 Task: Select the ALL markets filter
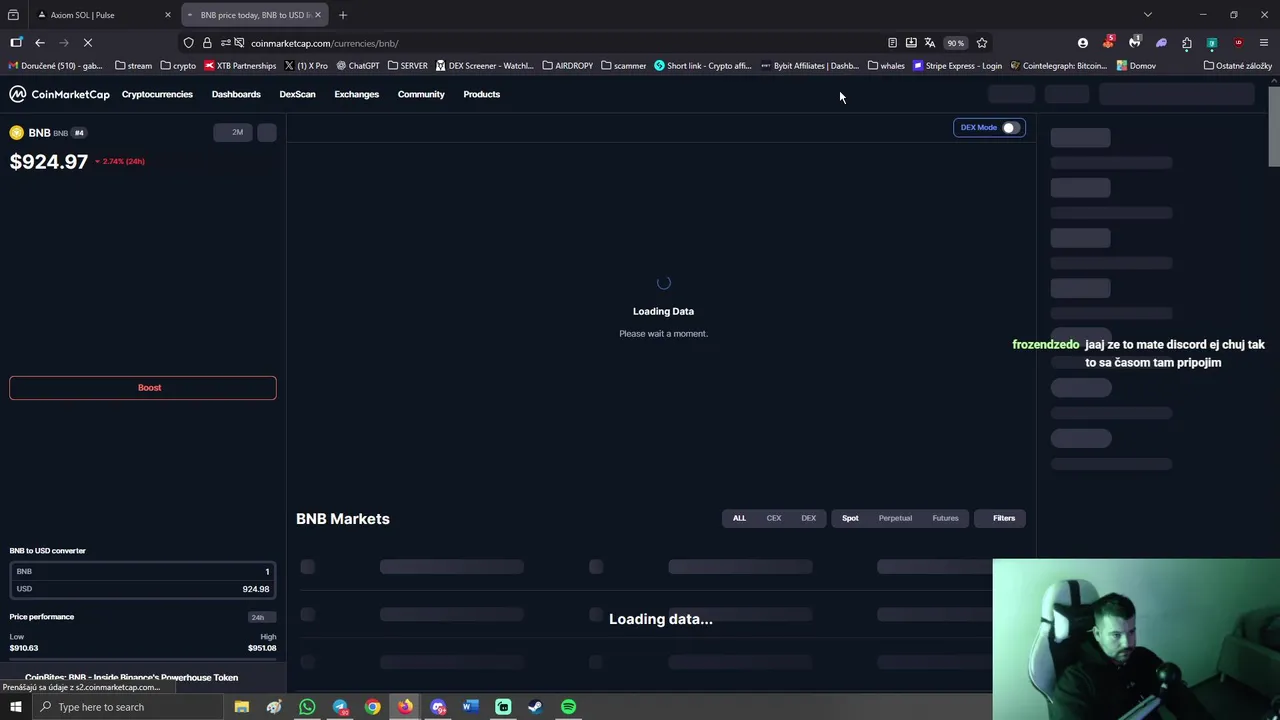pos(739,518)
